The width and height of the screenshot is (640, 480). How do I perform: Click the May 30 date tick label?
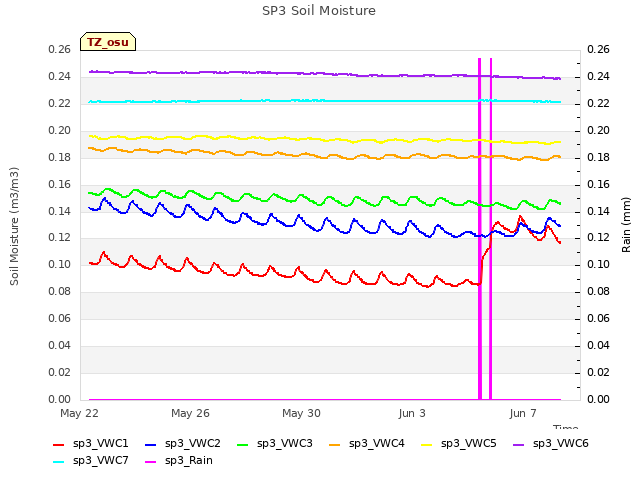301,413
